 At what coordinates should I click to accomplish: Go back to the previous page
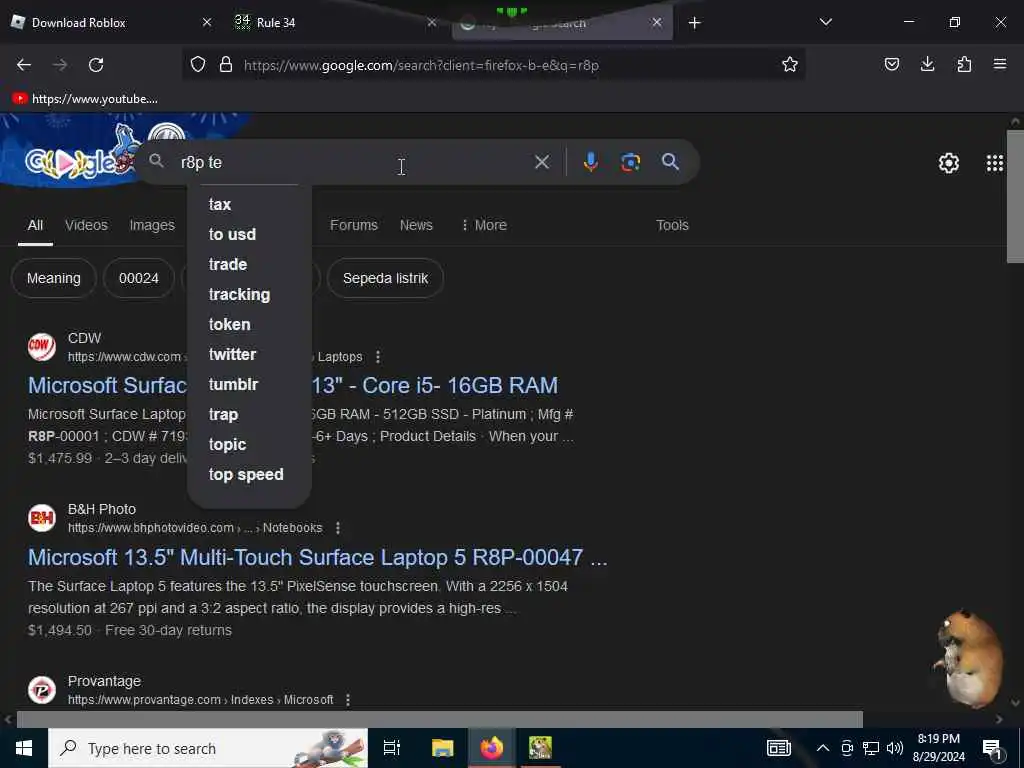pyautogui.click(x=24, y=65)
